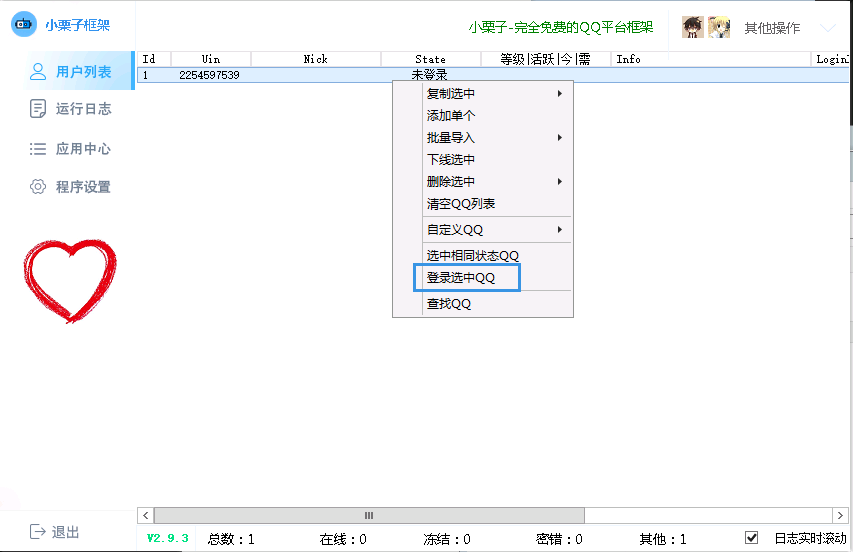Image resolution: width=853 pixels, height=552 pixels.
Task: Click the 退出 exit icon
Action: click(x=38, y=531)
